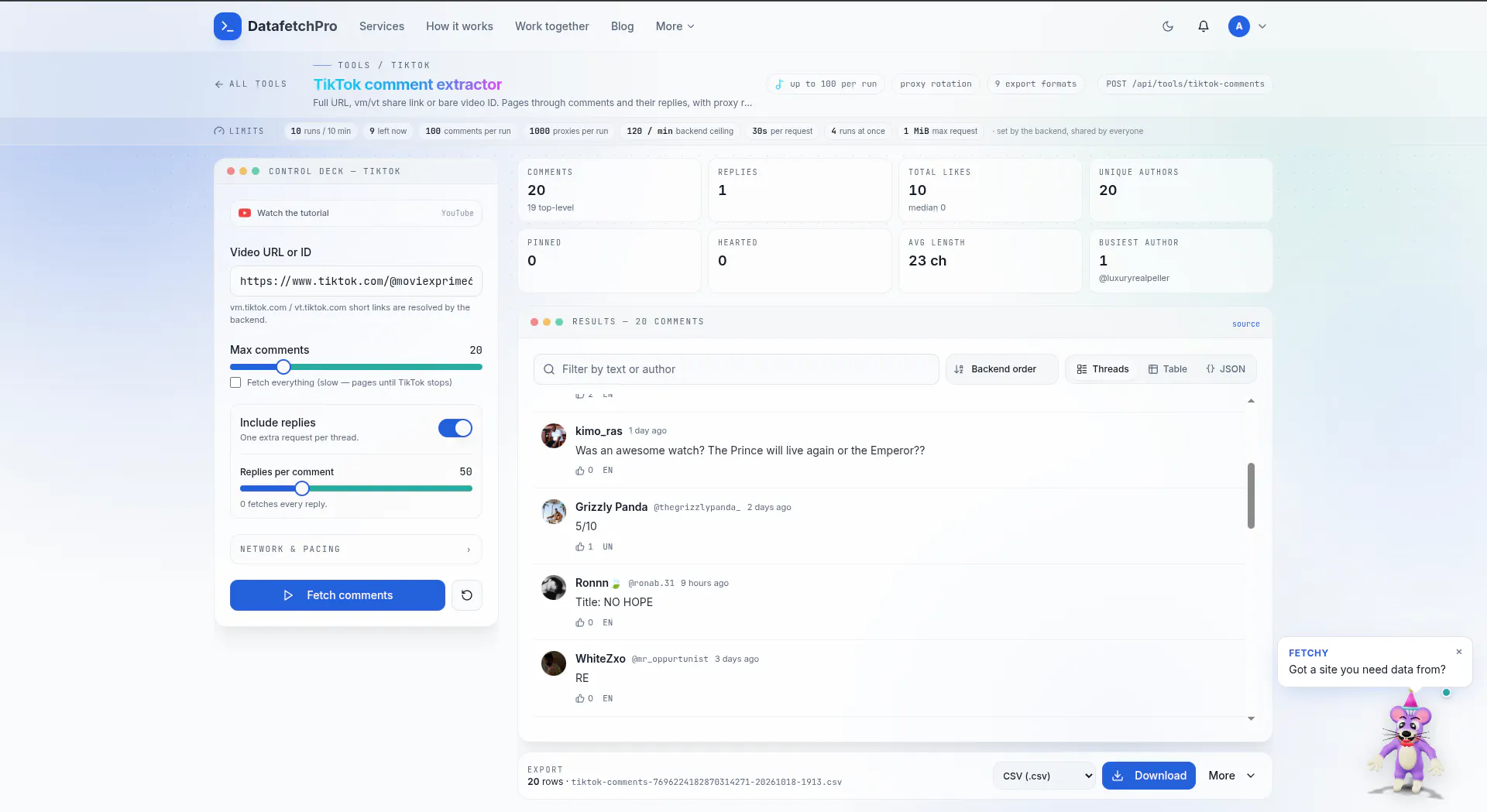Toggle dark mode moon icon
Image resolution: width=1487 pixels, height=812 pixels.
[x=1168, y=26]
